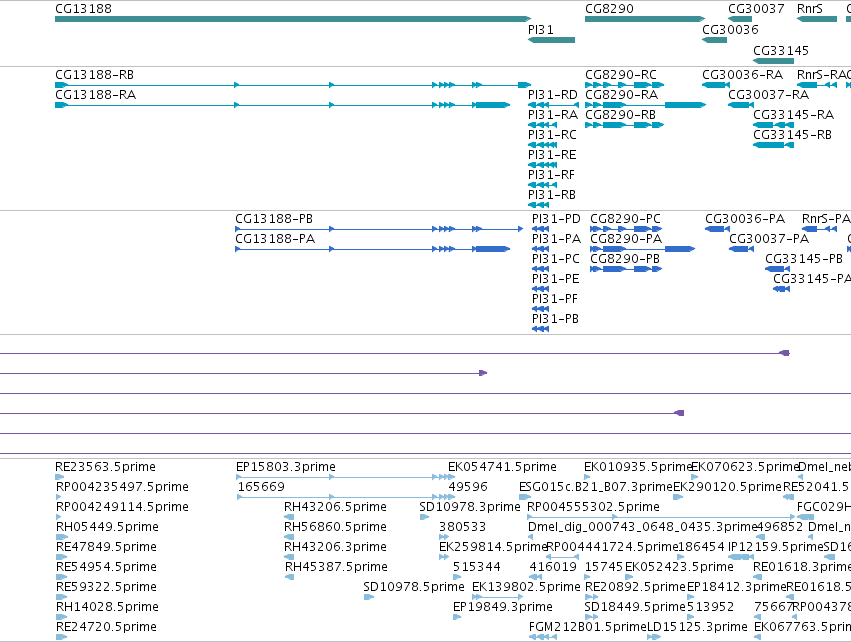Click the CG33145-PB protein label
Screen dimensions: 851x642
[804, 259]
